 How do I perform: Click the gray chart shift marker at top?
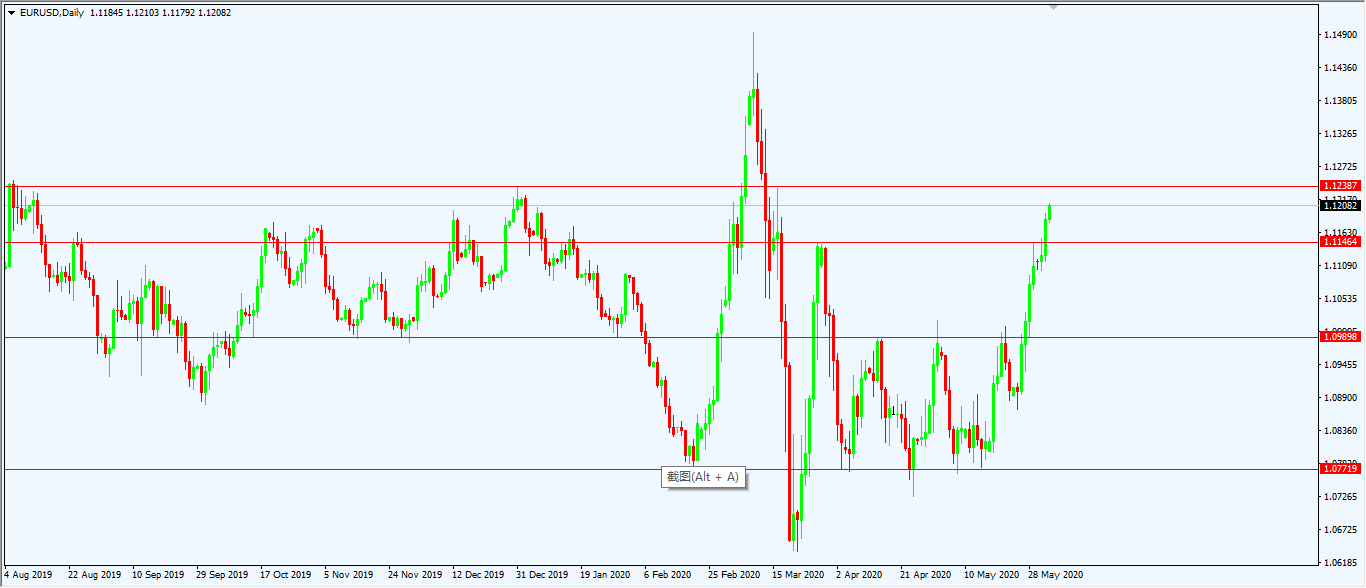click(1052, 6)
